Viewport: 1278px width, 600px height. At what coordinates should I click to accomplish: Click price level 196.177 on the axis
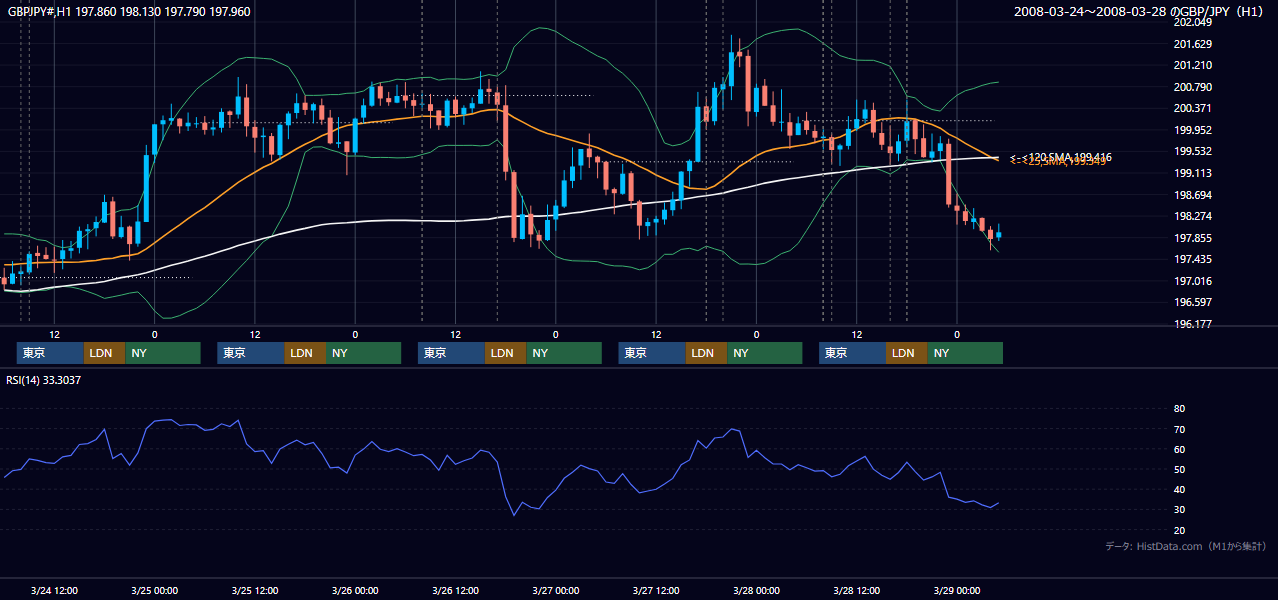(1194, 324)
